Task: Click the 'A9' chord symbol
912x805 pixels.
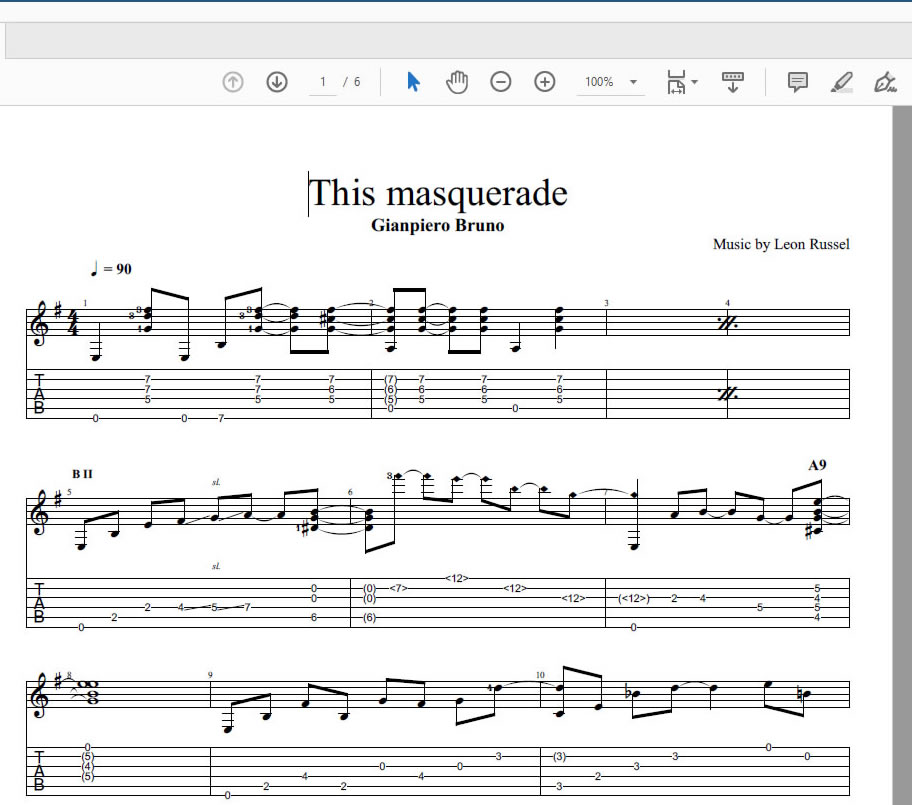Action: click(x=817, y=465)
